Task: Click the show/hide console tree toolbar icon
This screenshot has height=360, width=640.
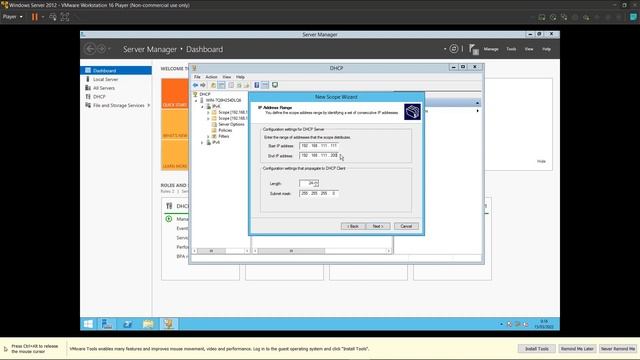Action: pos(222,85)
